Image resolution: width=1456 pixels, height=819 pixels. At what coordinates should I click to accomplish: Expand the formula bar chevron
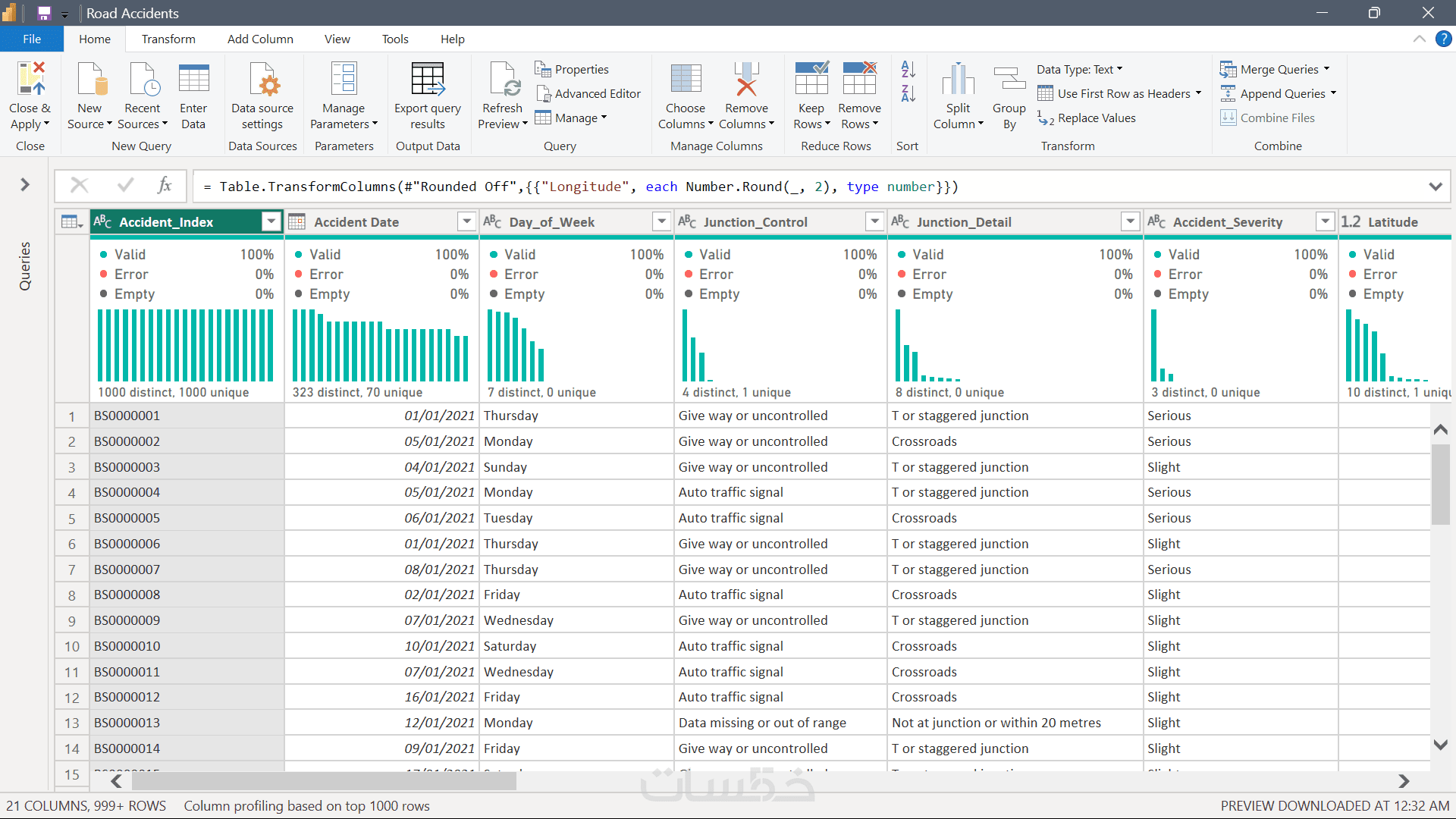1435,187
